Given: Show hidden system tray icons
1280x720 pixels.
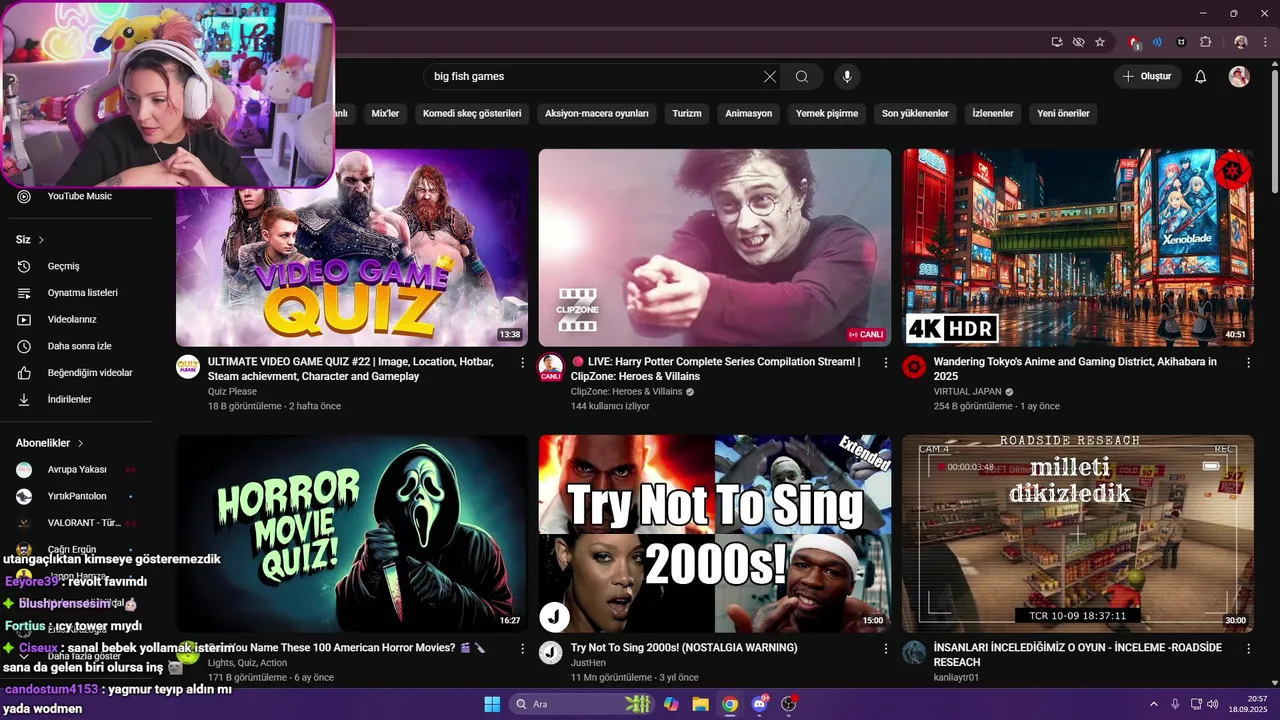Looking at the screenshot, I should tap(1153, 704).
